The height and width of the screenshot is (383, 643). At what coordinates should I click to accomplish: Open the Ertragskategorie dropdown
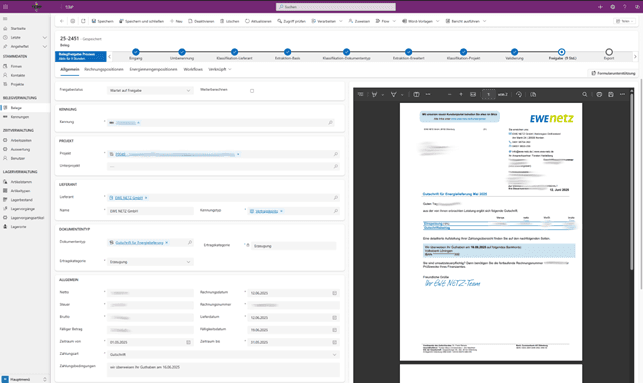[150, 262]
